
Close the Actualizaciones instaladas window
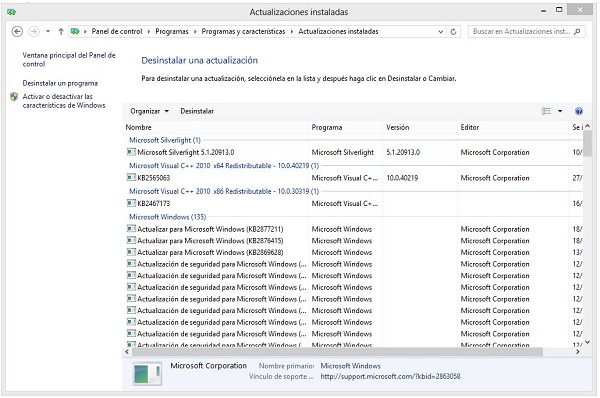point(580,10)
